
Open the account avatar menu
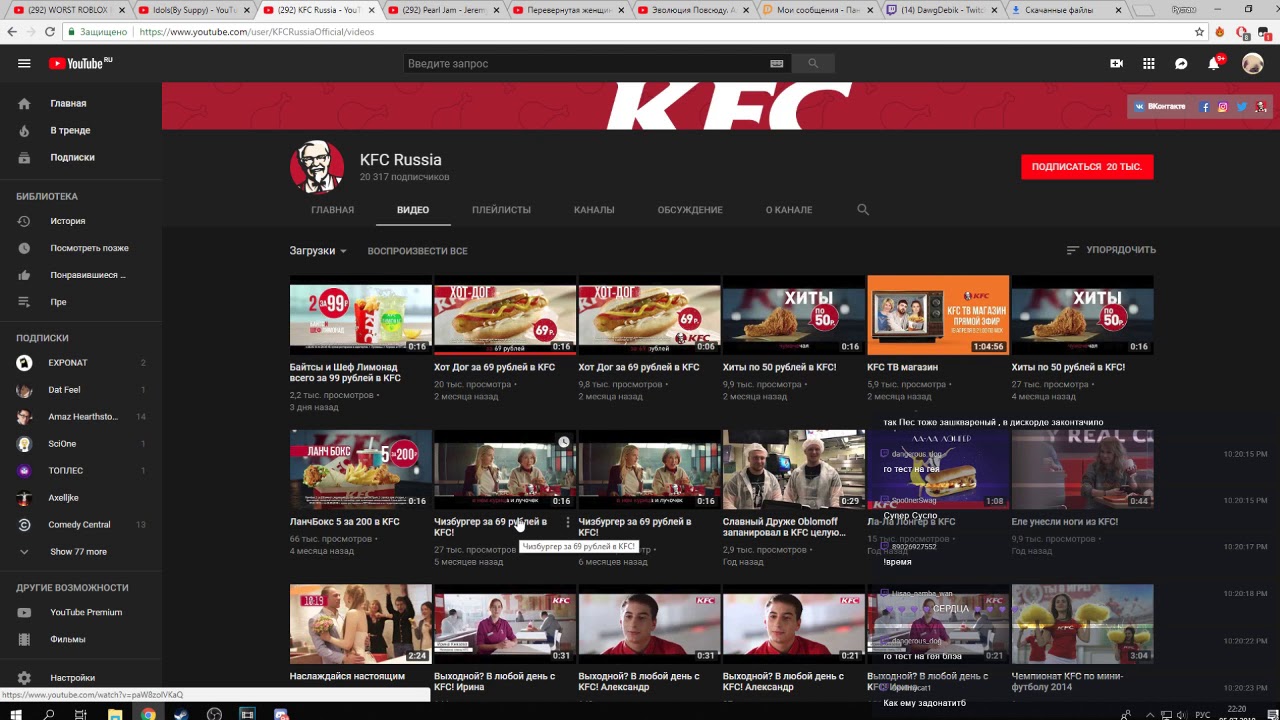click(1252, 63)
